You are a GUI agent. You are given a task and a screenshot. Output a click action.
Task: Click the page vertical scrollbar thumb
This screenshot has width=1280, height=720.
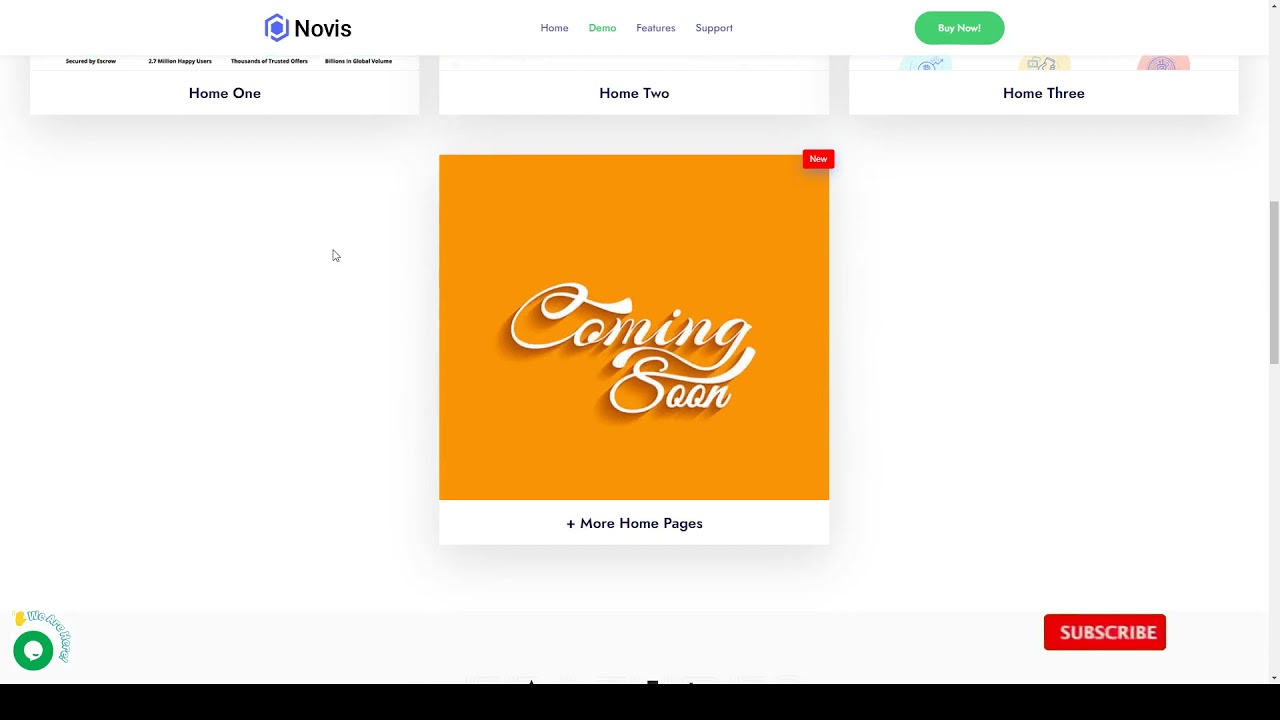pos(1274,283)
